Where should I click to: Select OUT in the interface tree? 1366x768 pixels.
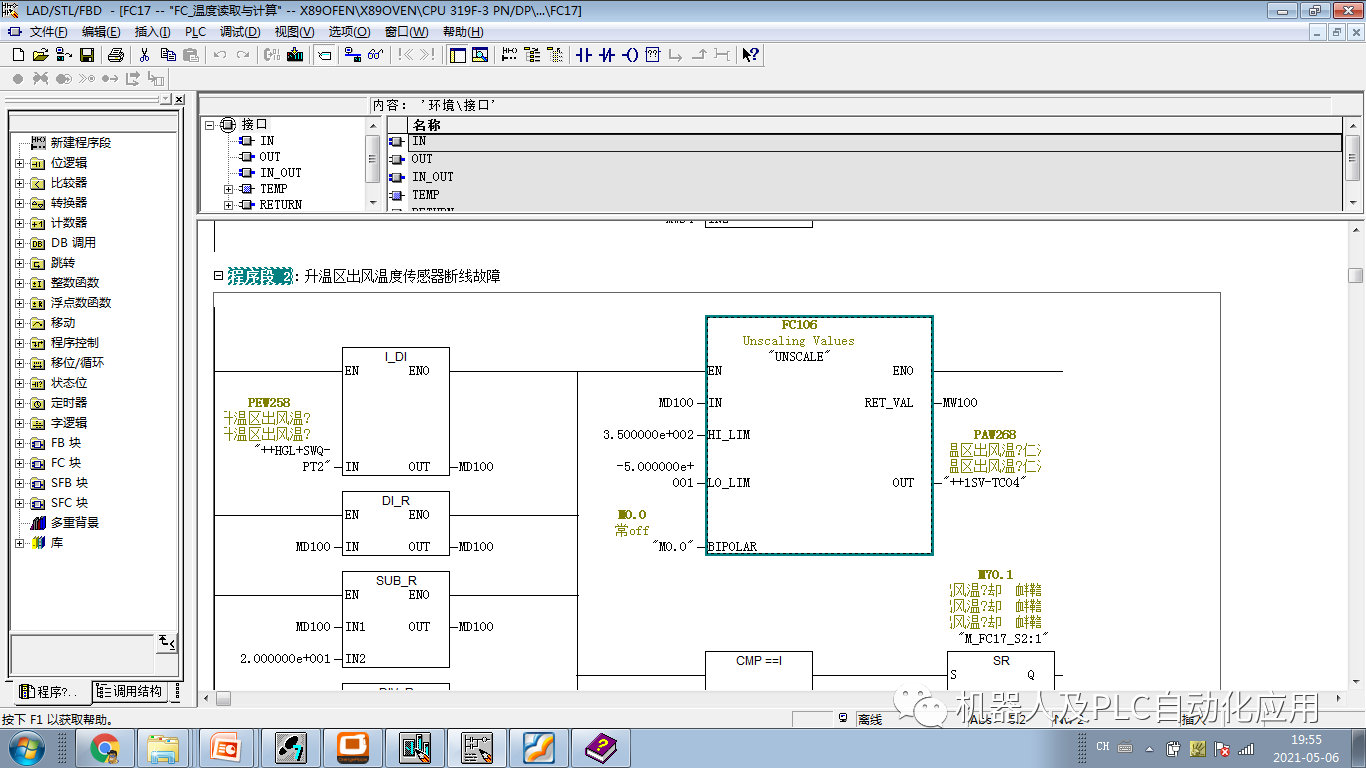(x=270, y=157)
